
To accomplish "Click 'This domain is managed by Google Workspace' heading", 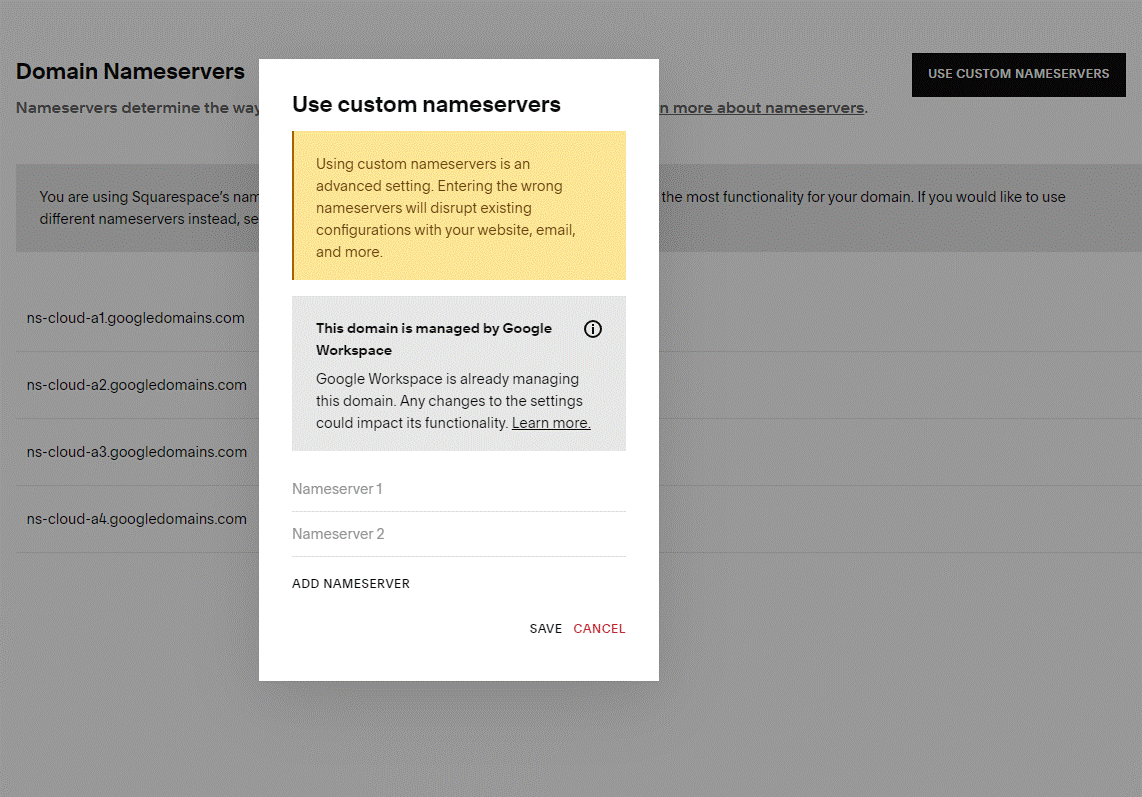I will [x=434, y=339].
